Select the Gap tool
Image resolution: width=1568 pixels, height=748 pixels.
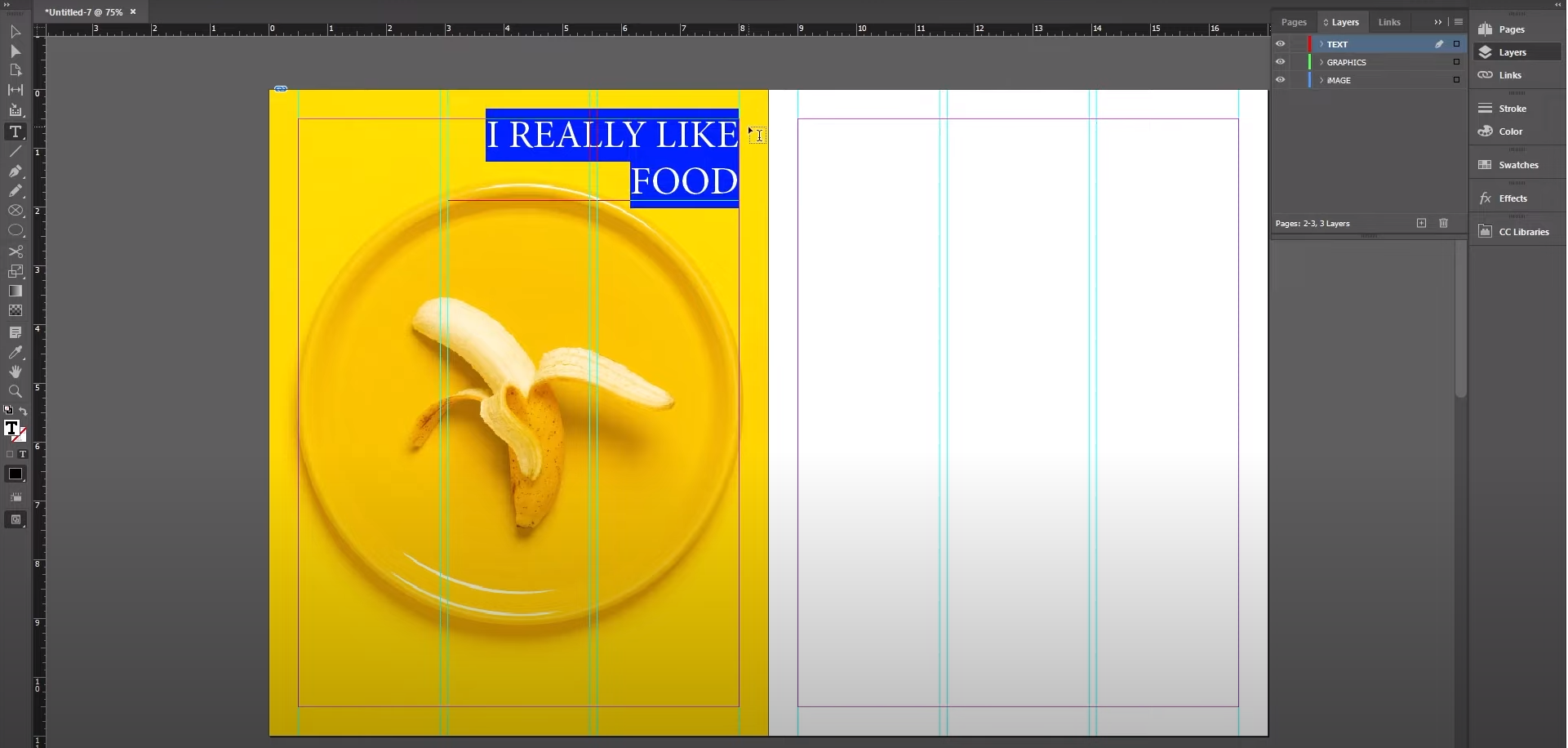[x=15, y=90]
